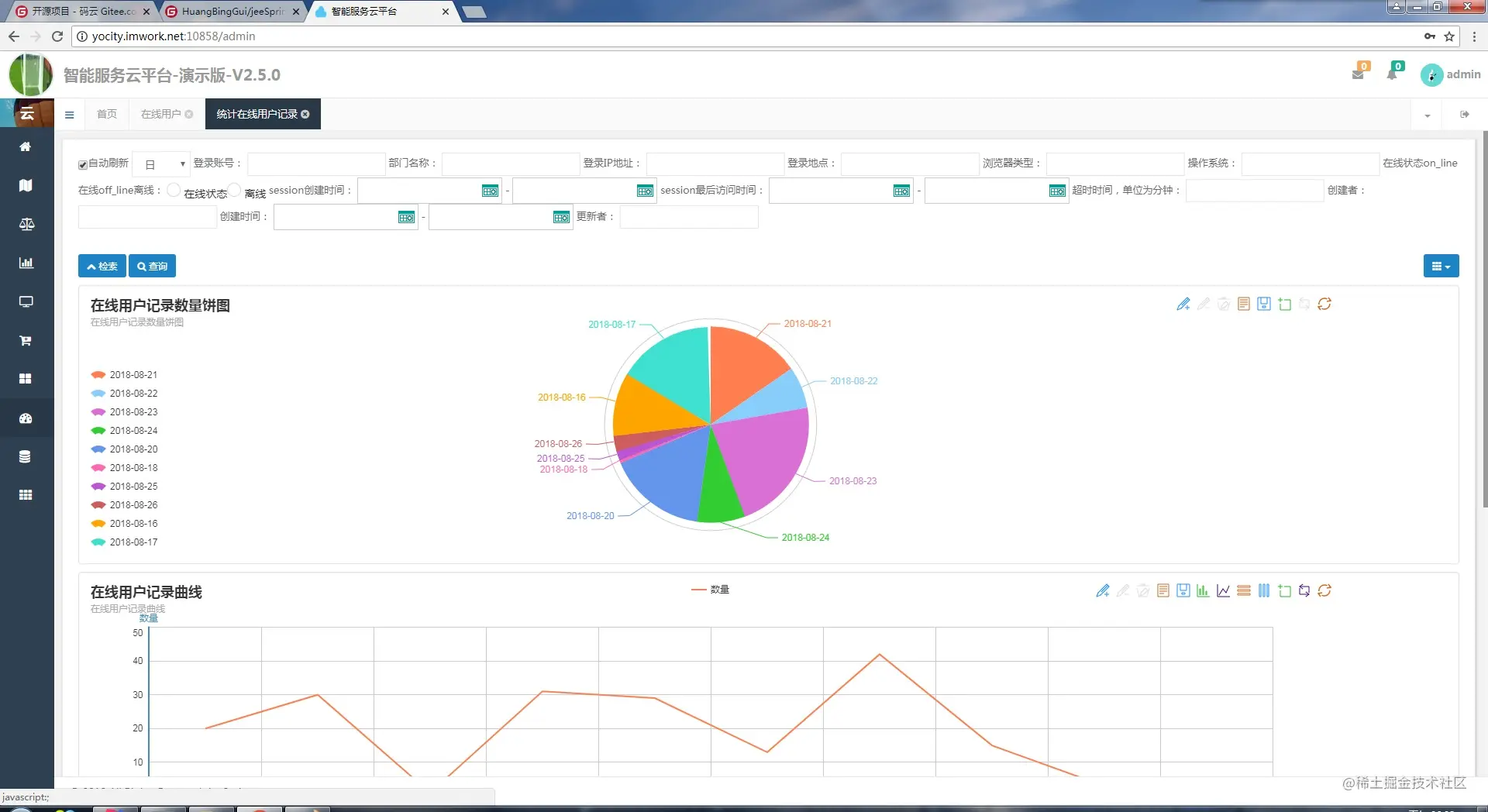This screenshot has height=812, width=1488.
Task: Refresh the curve chart with orange arrows
Action: coord(1324,591)
